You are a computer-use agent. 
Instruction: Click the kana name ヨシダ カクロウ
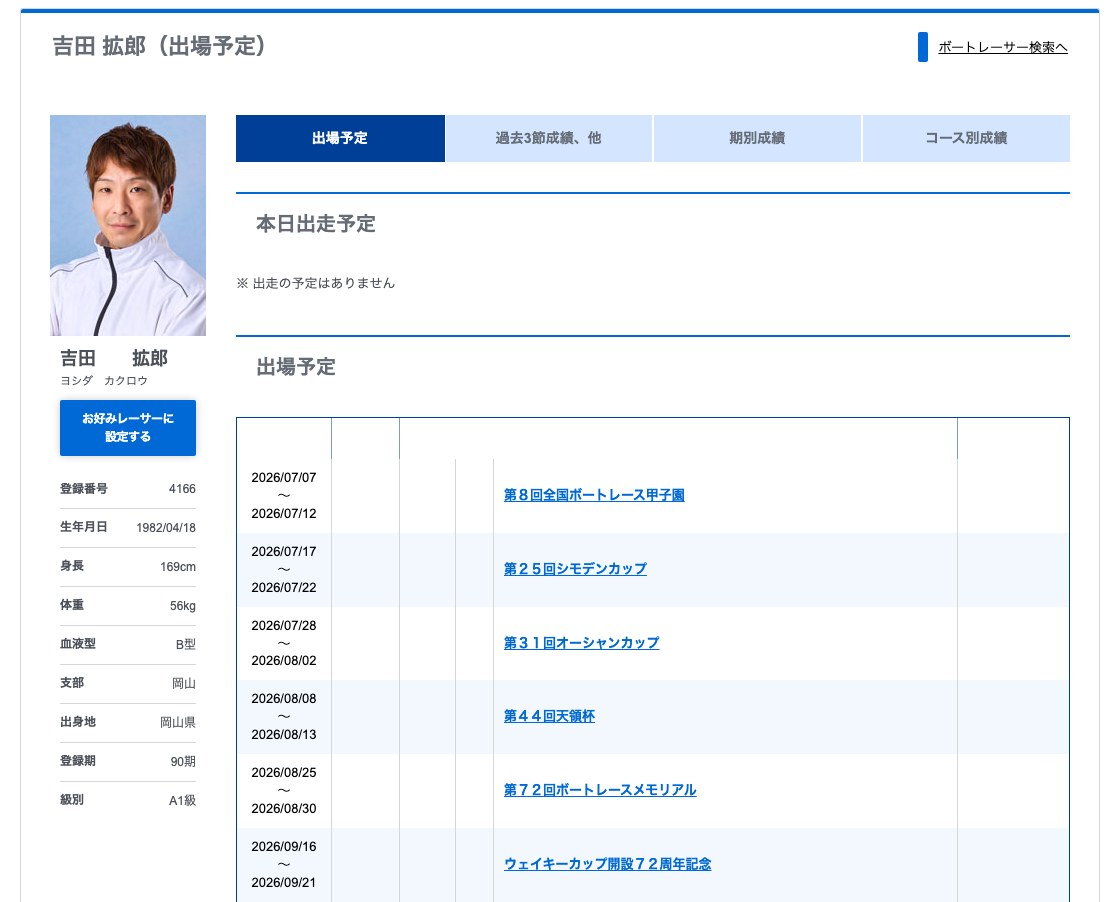[x=104, y=381]
